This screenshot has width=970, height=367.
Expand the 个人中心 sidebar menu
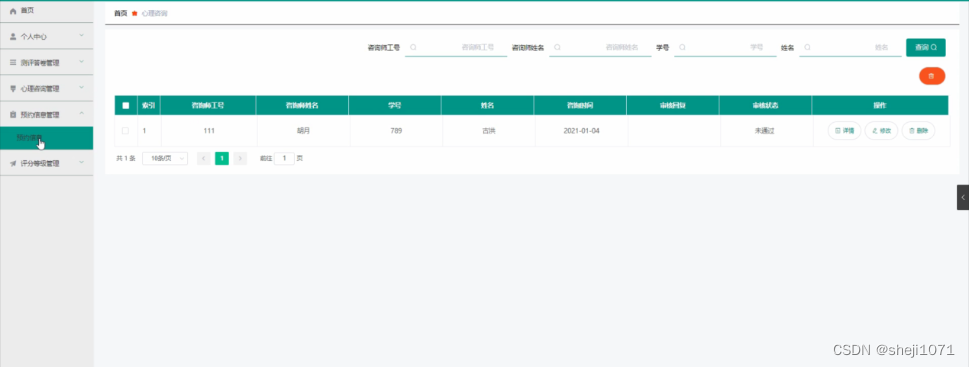[46, 37]
